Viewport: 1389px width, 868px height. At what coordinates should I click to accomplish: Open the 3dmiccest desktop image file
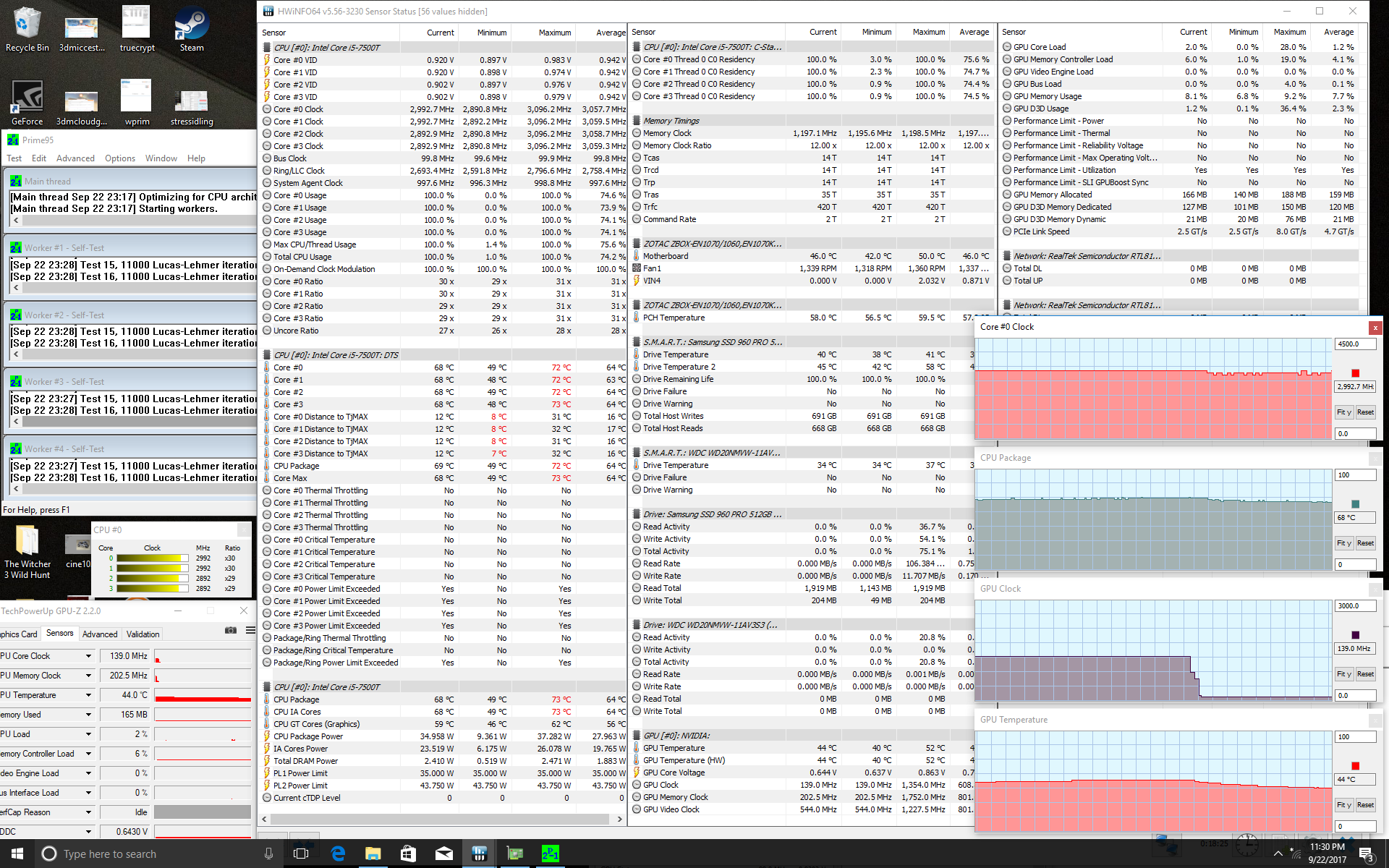pyautogui.click(x=82, y=33)
